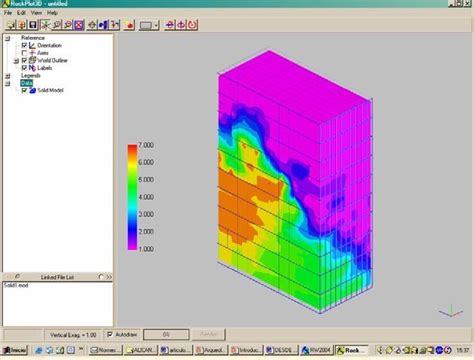Click the Render button
The image size is (474, 360).
coord(208,334)
